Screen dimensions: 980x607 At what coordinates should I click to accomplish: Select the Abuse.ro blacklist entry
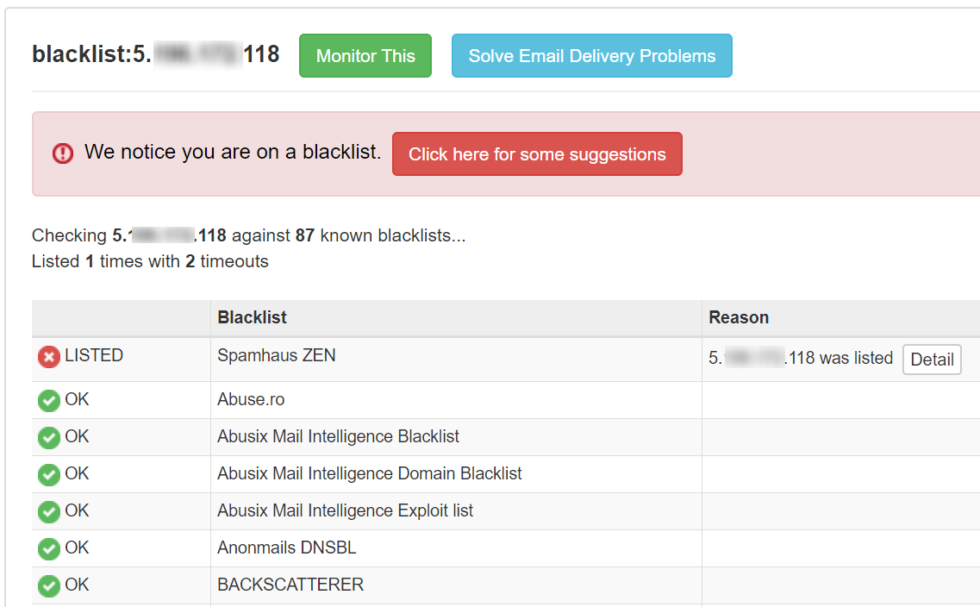251,400
